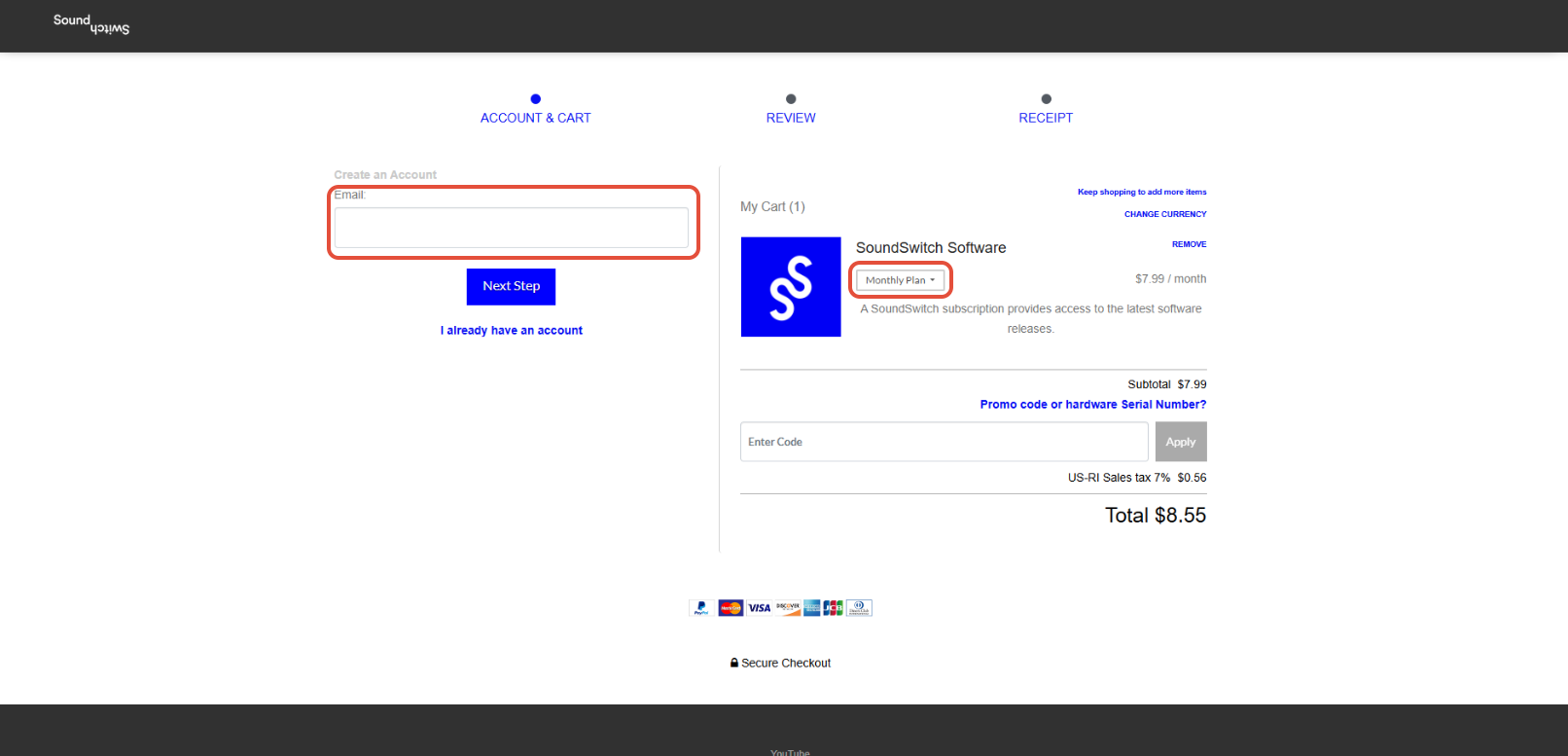Focus the Enter Code field
This screenshot has height=756, width=1568.
point(944,442)
